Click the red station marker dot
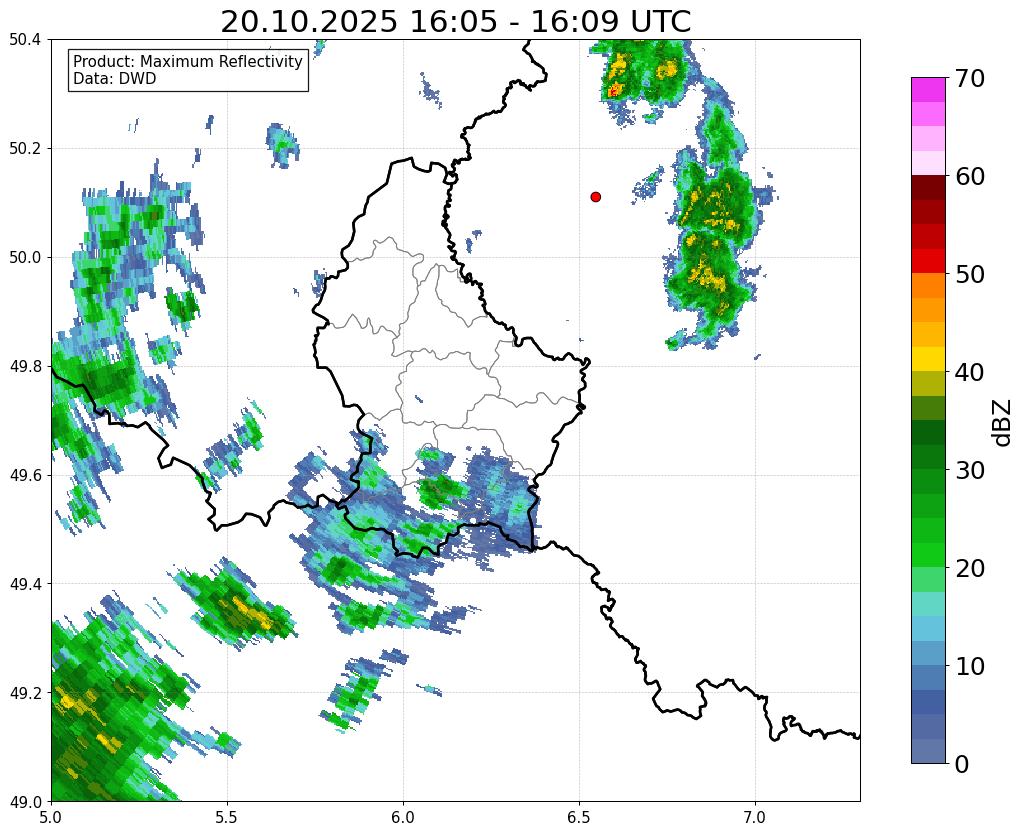 click(595, 197)
